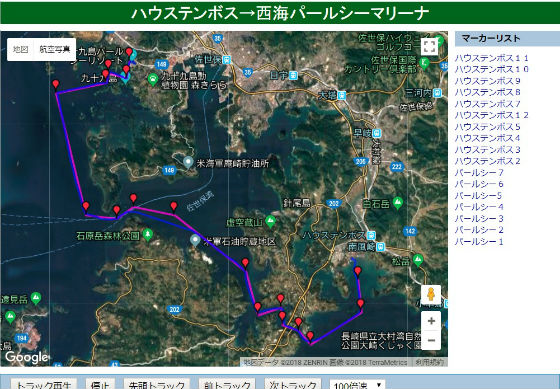Viewport: 560px width, 389px height.
Task: Switch map to 航空写真 view
Action: coord(55,49)
